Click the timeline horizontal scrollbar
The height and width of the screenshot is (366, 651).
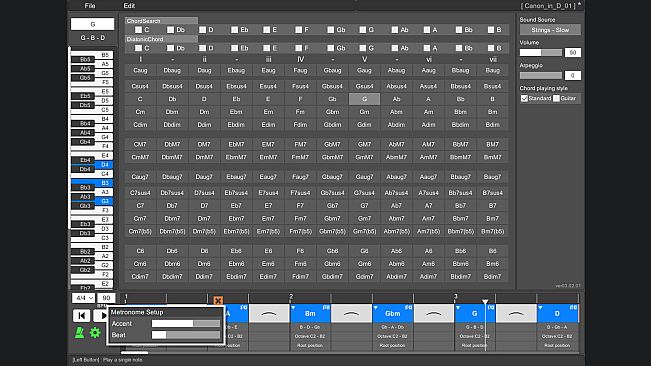pos(135,353)
